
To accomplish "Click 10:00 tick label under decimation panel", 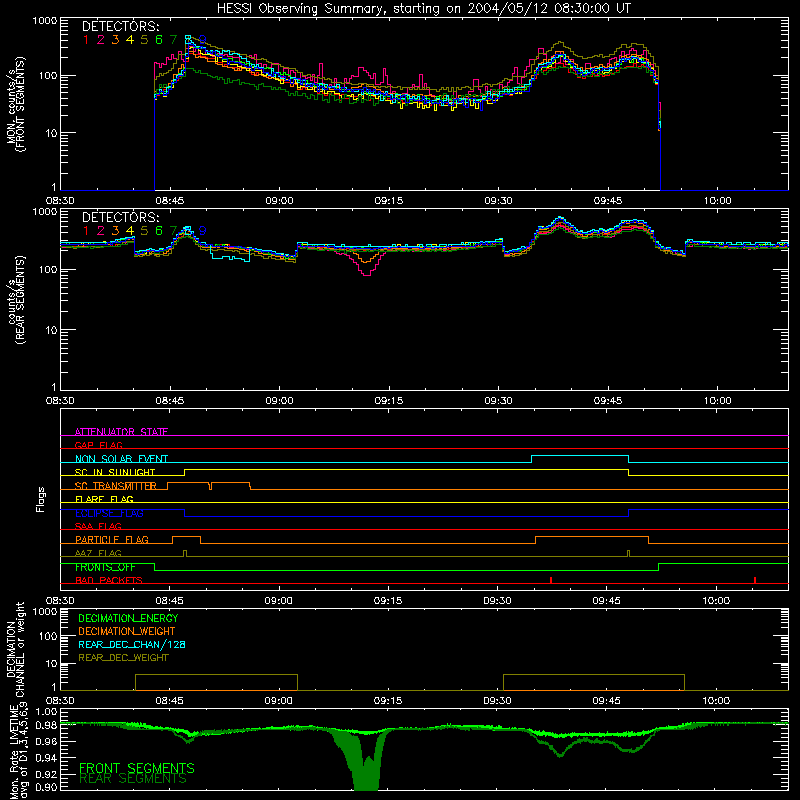I will pos(716,701).
